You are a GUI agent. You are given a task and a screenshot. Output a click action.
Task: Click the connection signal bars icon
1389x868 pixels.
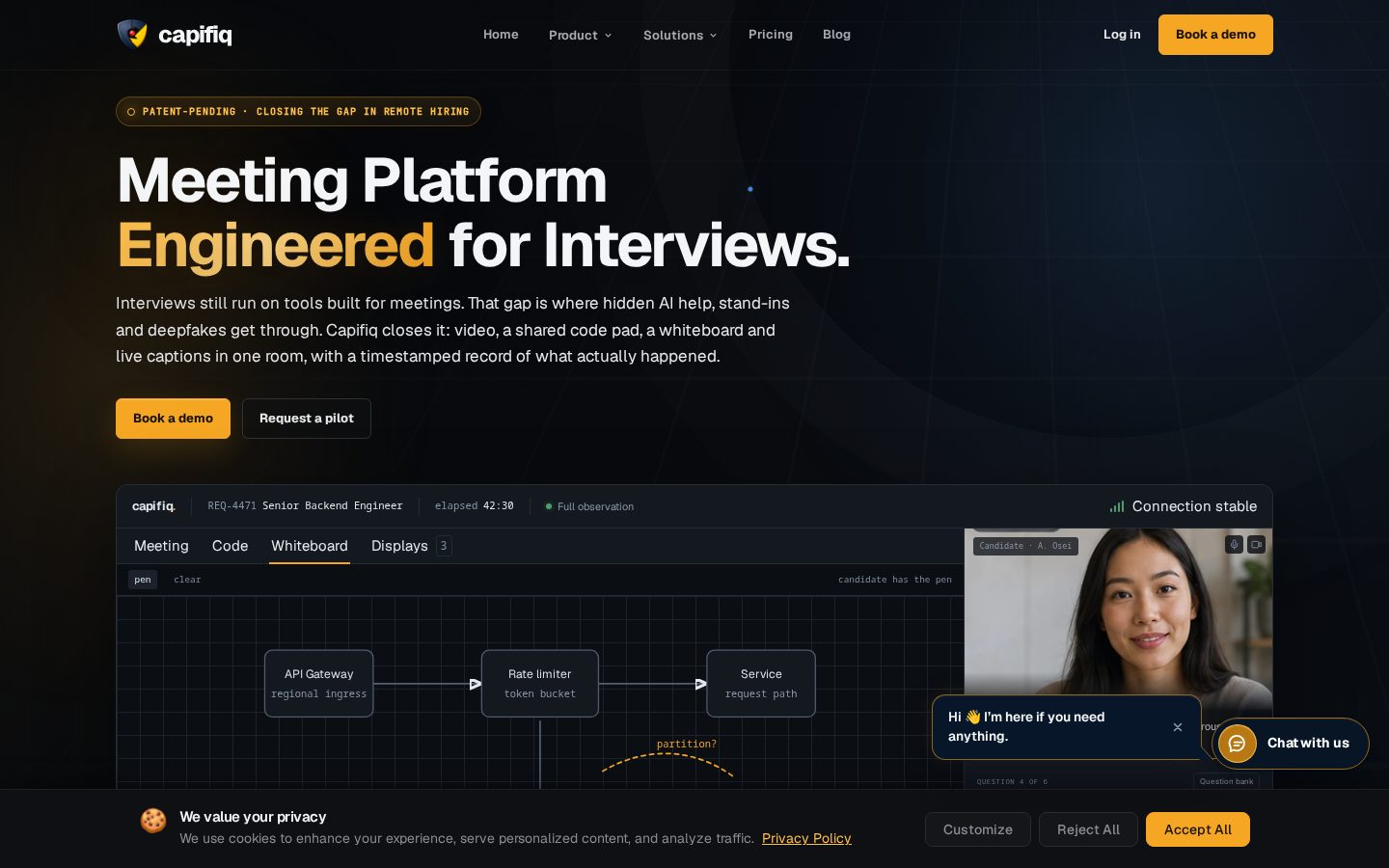coord(1117,506)
